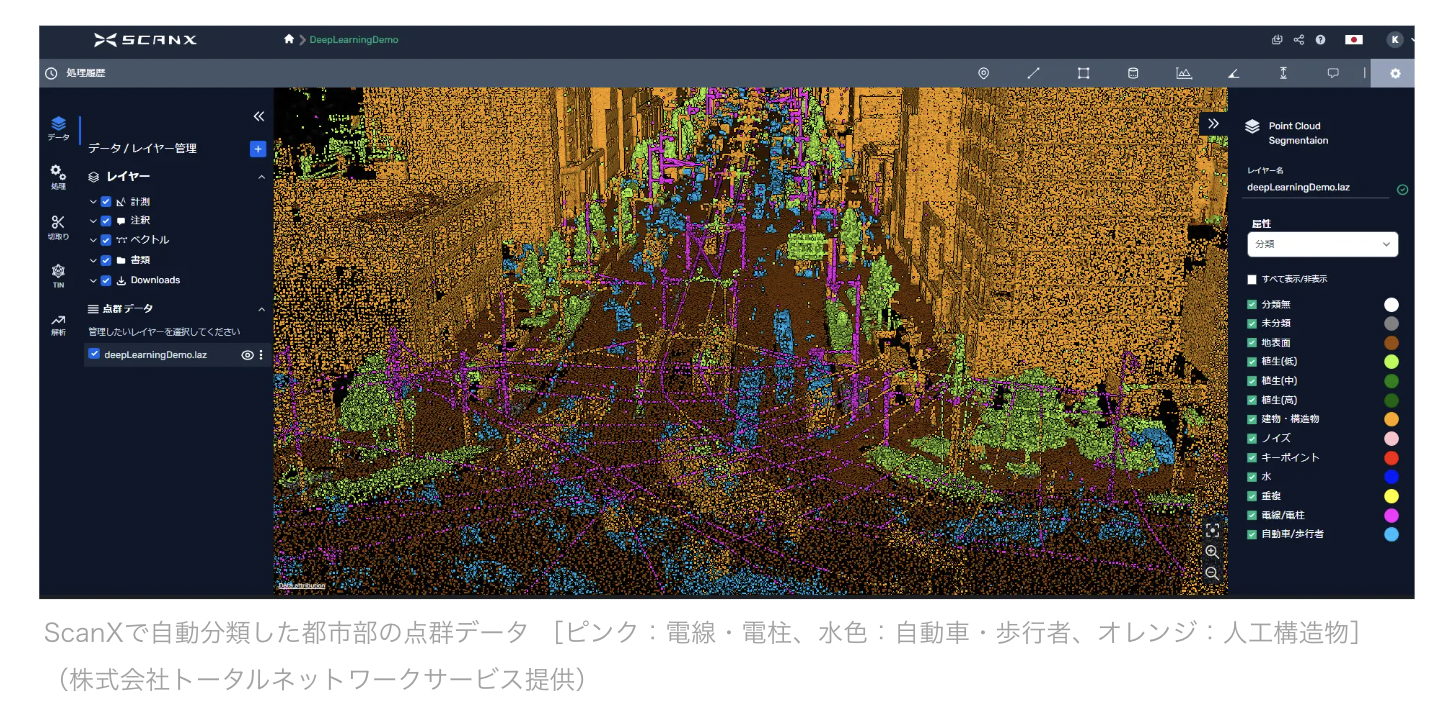
Task: Click the 電線/電柱 magenta color swatch
Action: pos(1391,515)
